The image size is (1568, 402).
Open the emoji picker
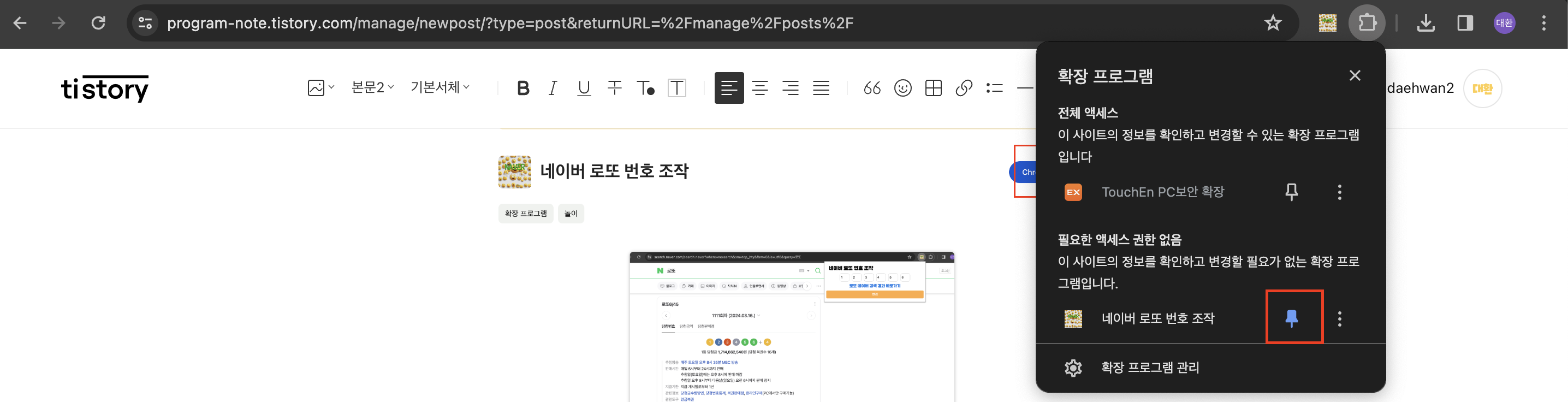(902, 88)
